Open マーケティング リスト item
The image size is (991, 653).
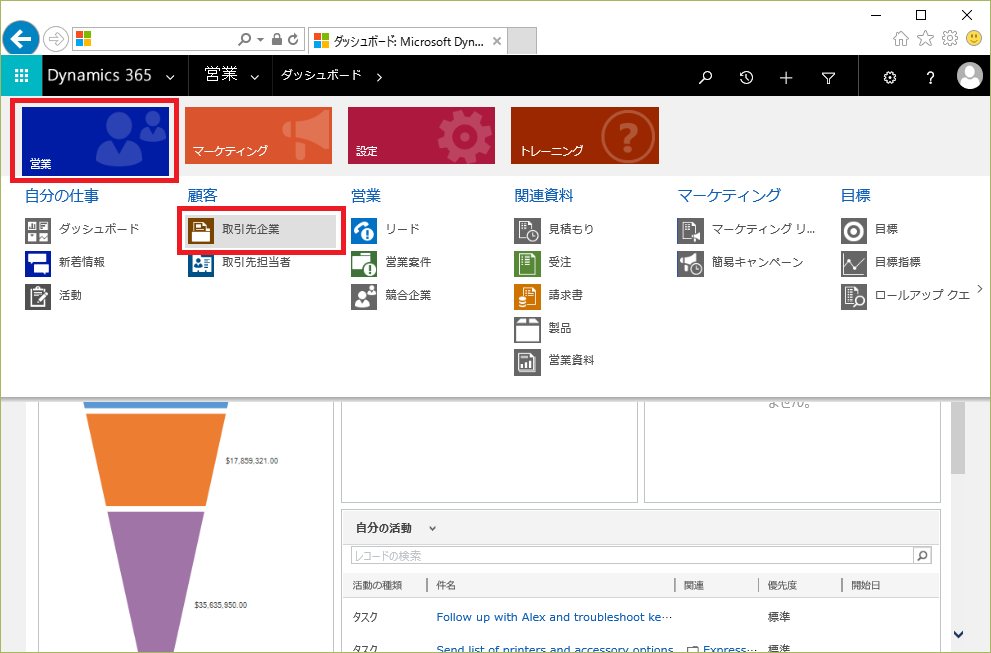(746, 229)
